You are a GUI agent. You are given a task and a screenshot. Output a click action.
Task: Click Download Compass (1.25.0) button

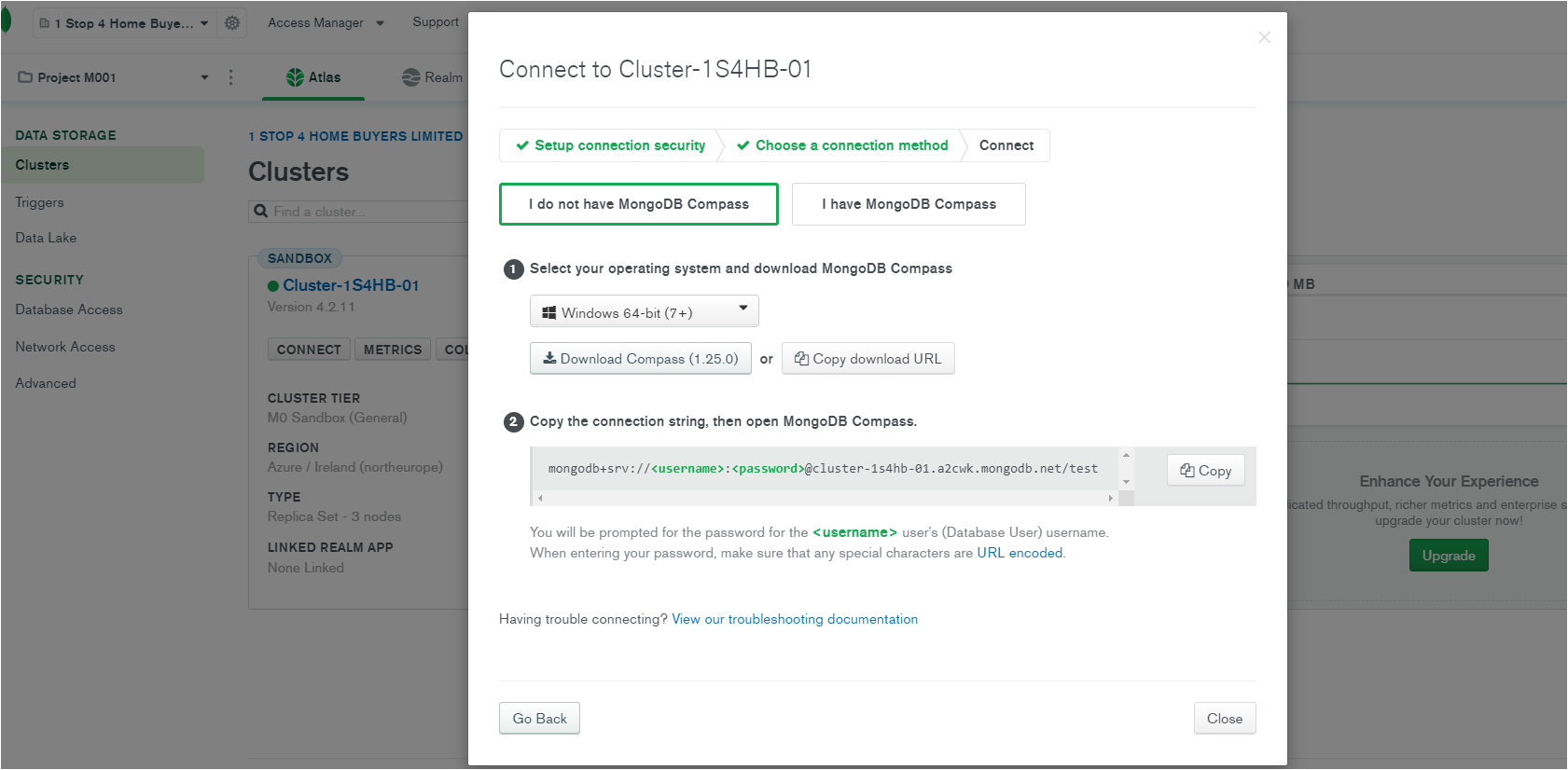point(641,359)
